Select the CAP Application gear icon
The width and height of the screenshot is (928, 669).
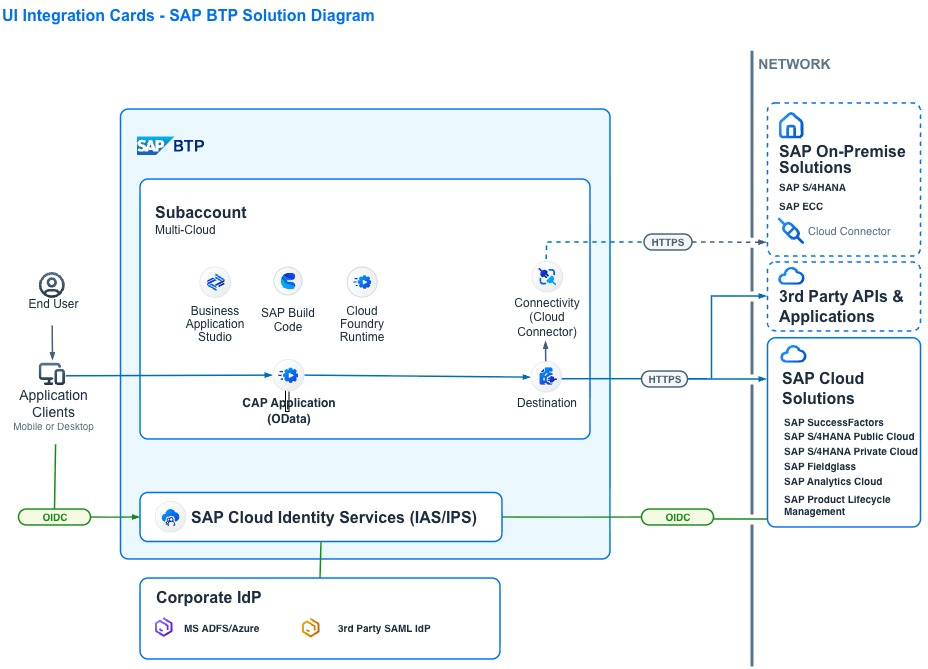(x=288, y=376)
